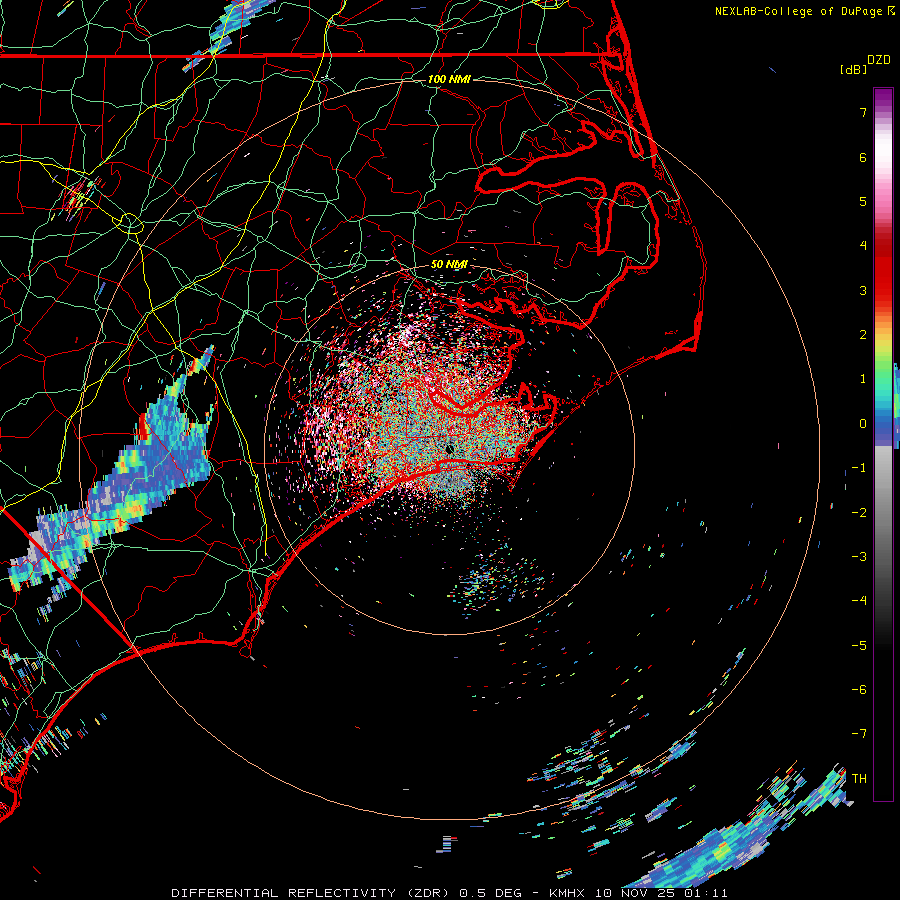The height and width of the screenshot is (900, 900).
Task: Click the large blue precipitation band west of radar
Action: point(143,471)
